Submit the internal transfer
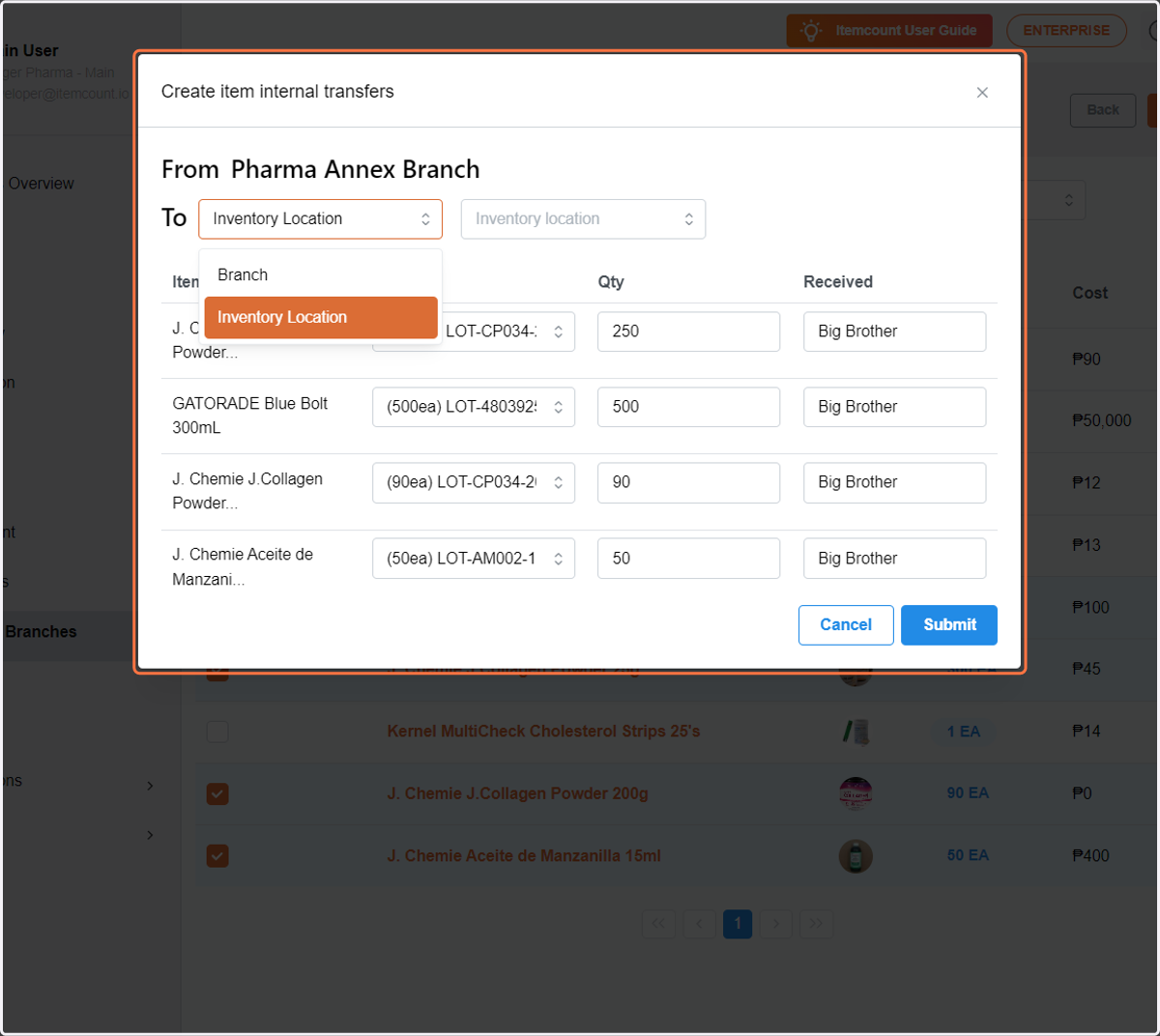The height and width of the screenshot is (1036, 1160). point(949,625)
